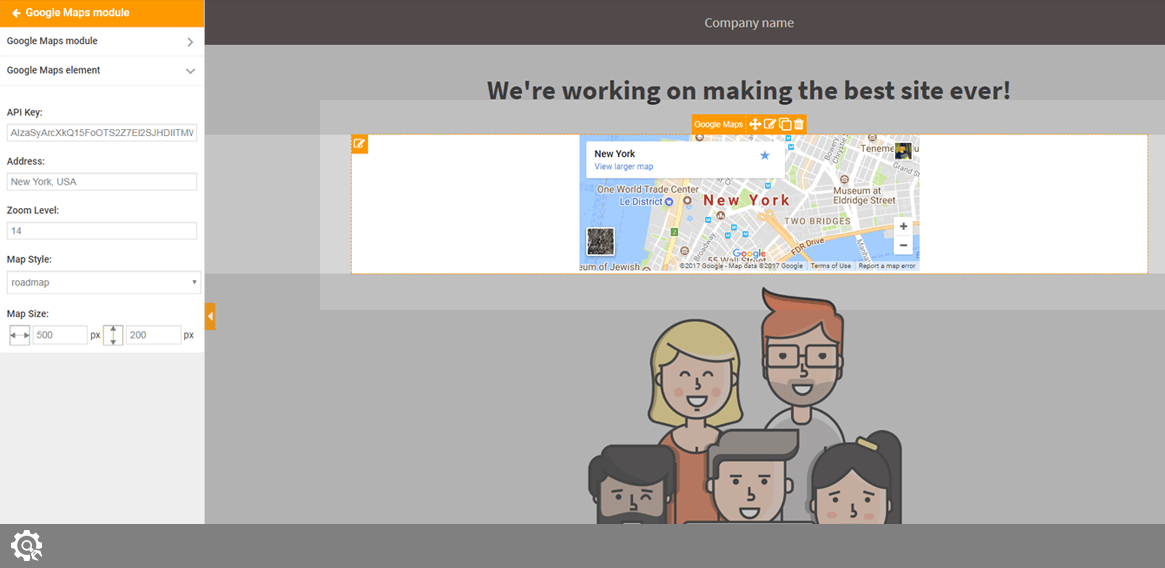
Task: Zoom in on the map
Action: click(x=903, y=227)
